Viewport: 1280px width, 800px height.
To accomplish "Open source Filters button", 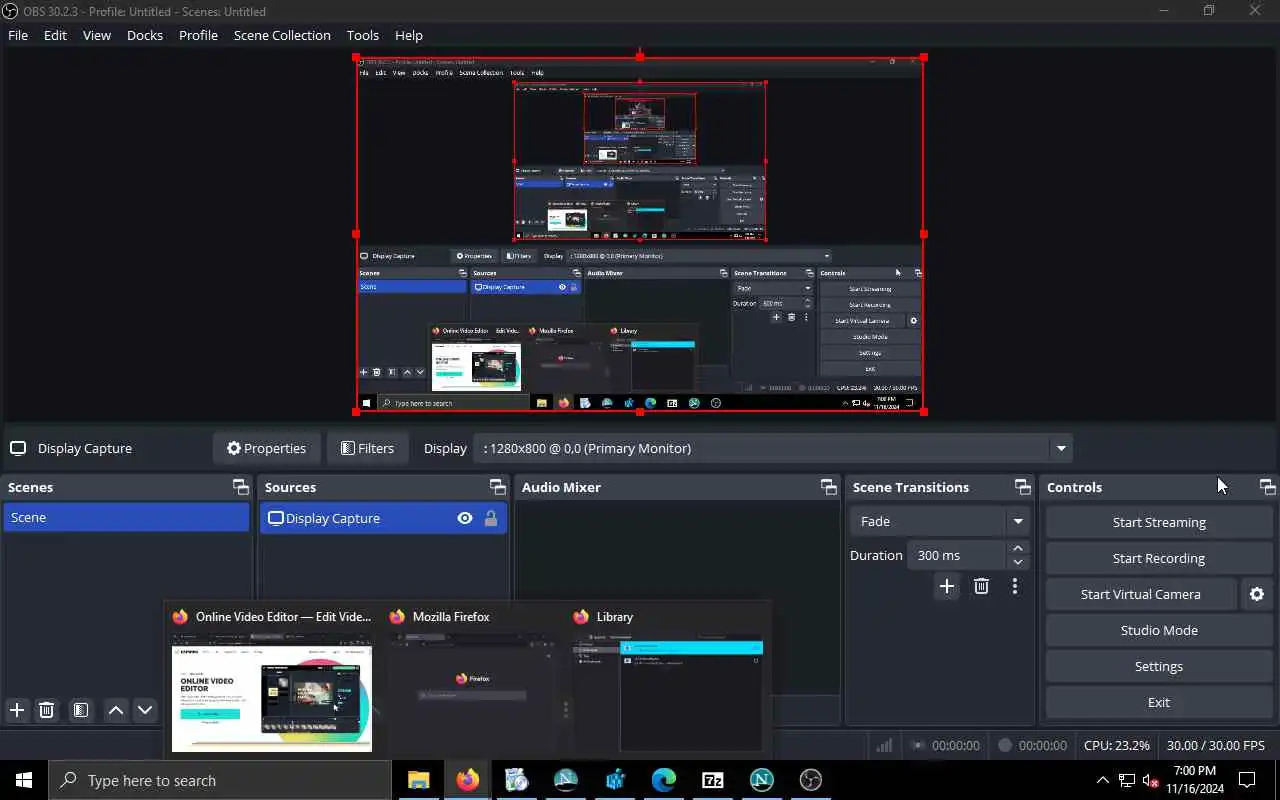I will 367,448.
